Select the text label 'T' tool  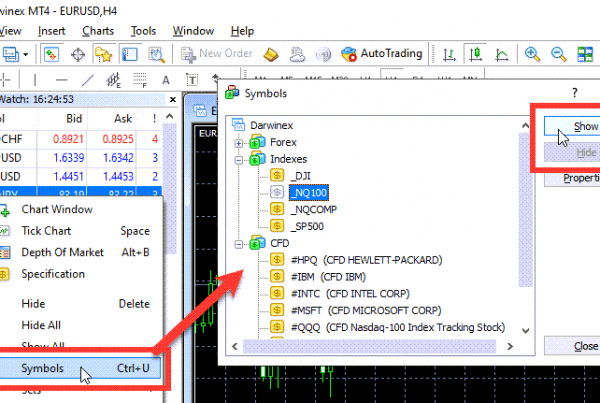click(192, 80)
